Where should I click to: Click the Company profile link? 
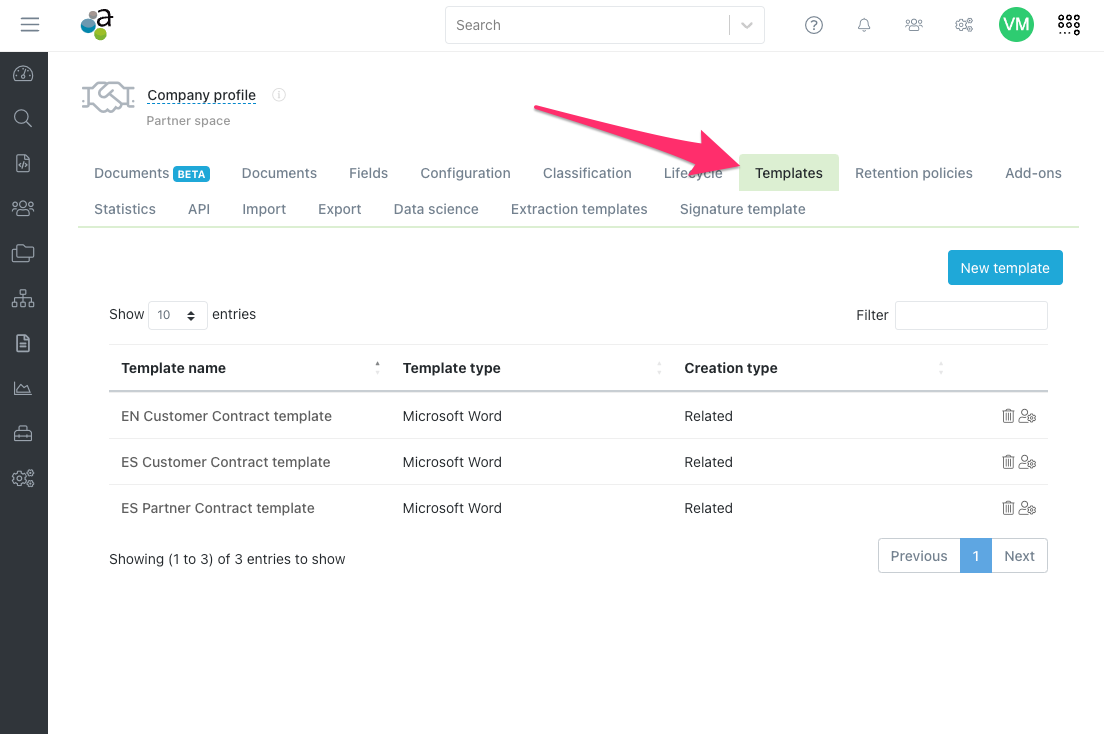tap(201, 96)
